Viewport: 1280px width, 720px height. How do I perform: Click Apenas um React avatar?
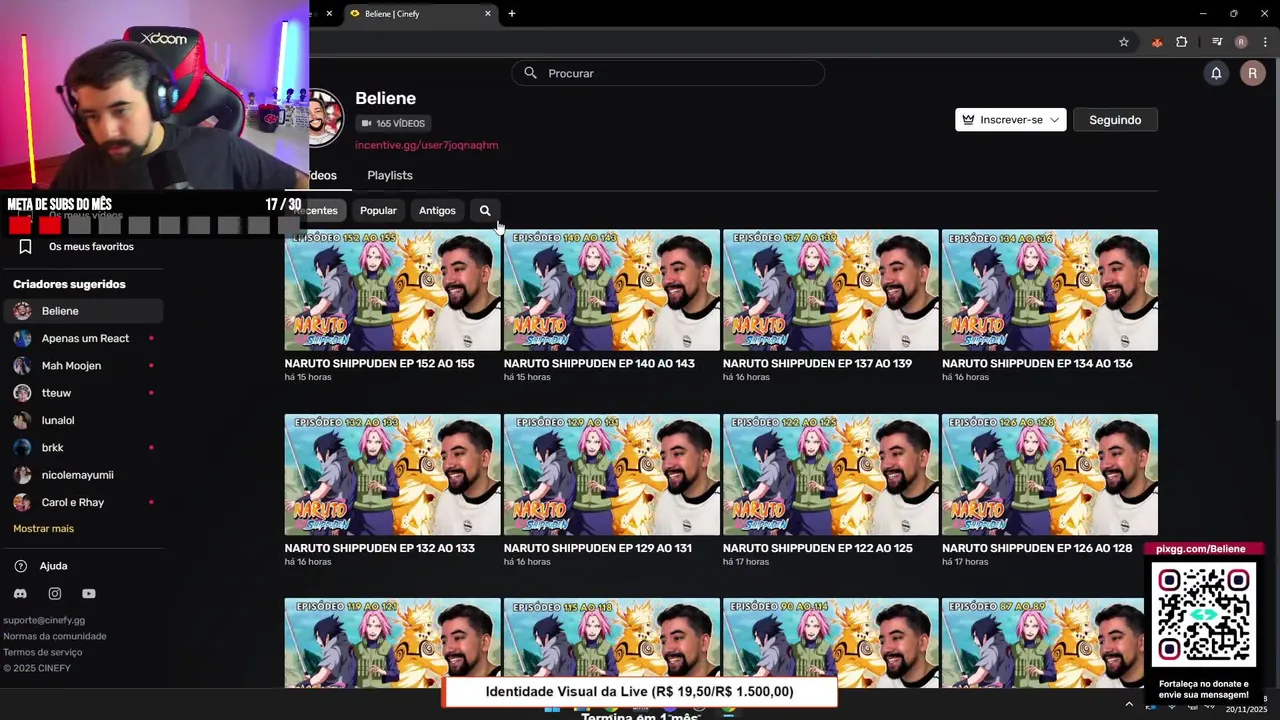tap(22, 338)
